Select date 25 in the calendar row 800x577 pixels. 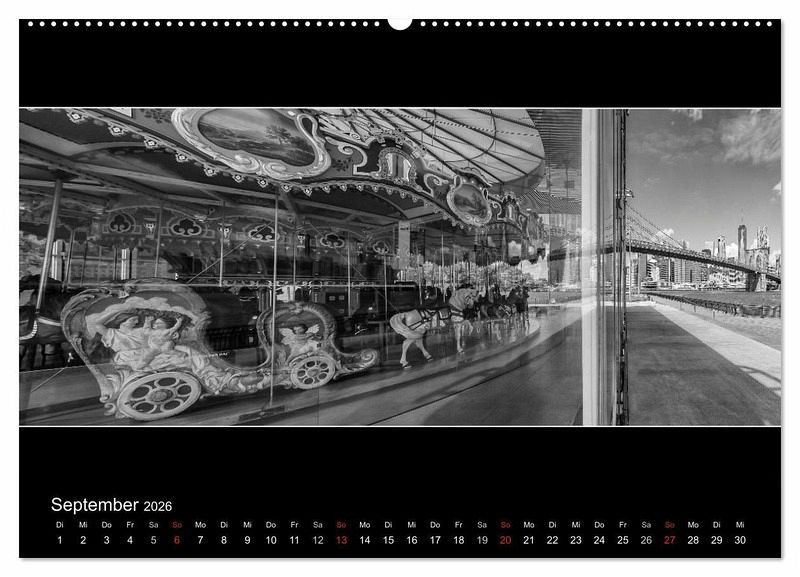click(x=623, y=540)
